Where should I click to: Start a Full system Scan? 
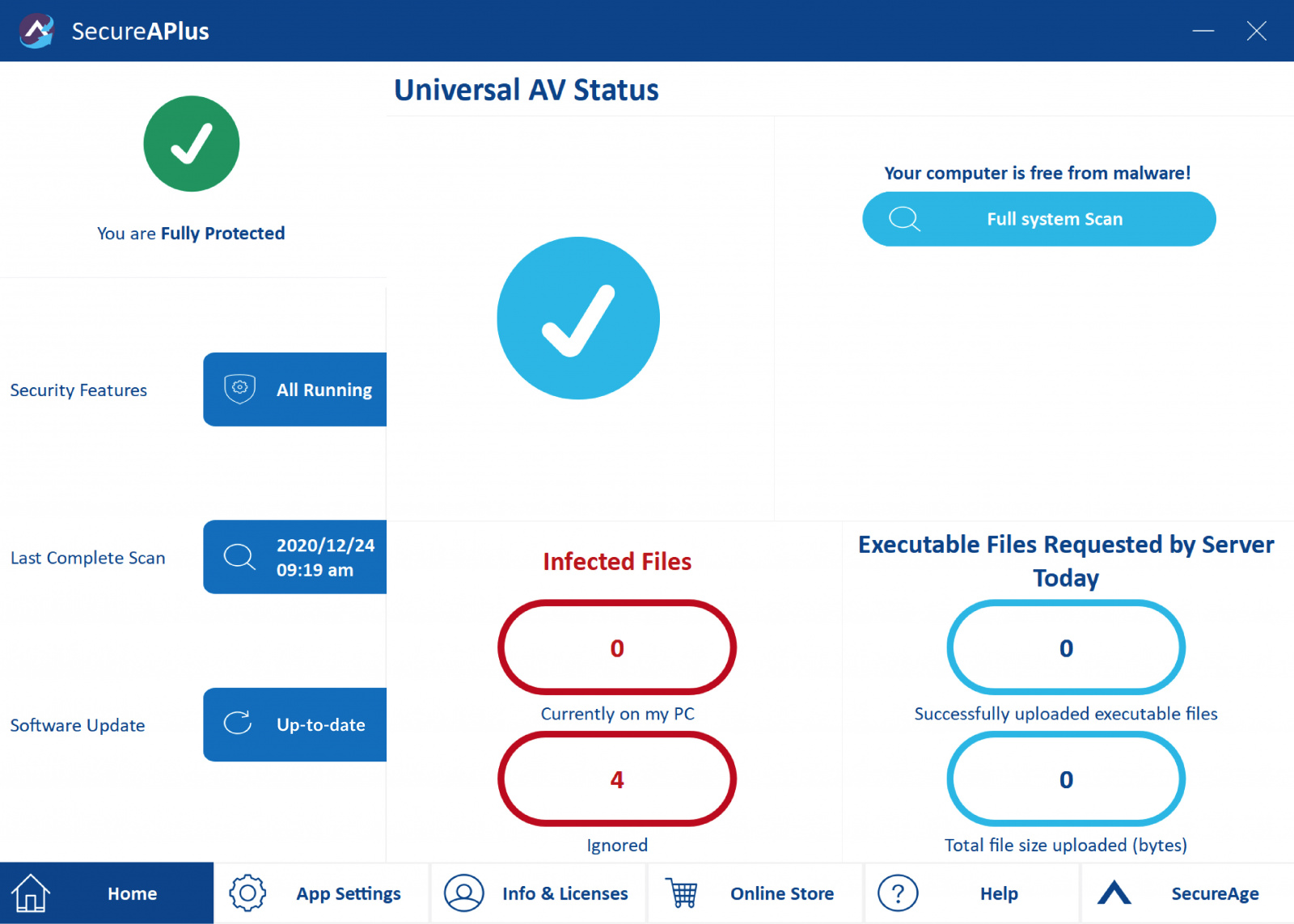pyautogui.click(x=1039, y=219)
